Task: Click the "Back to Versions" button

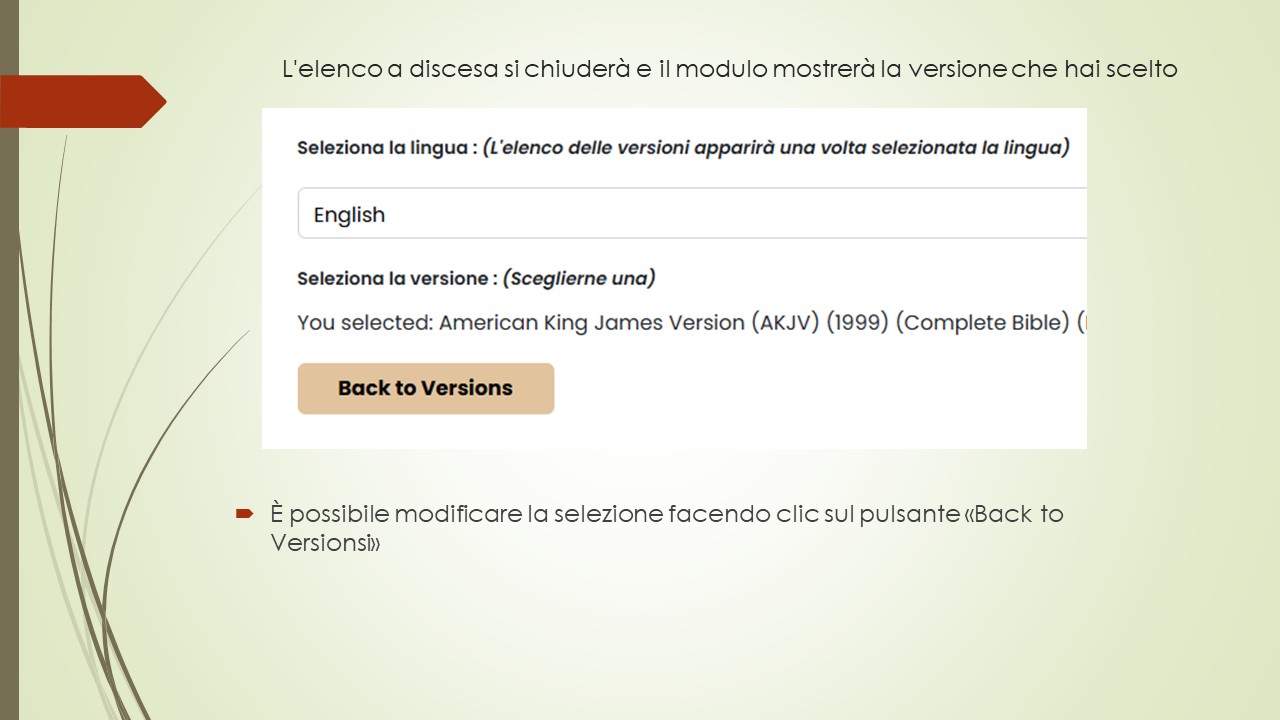Action: coord(425,388)
